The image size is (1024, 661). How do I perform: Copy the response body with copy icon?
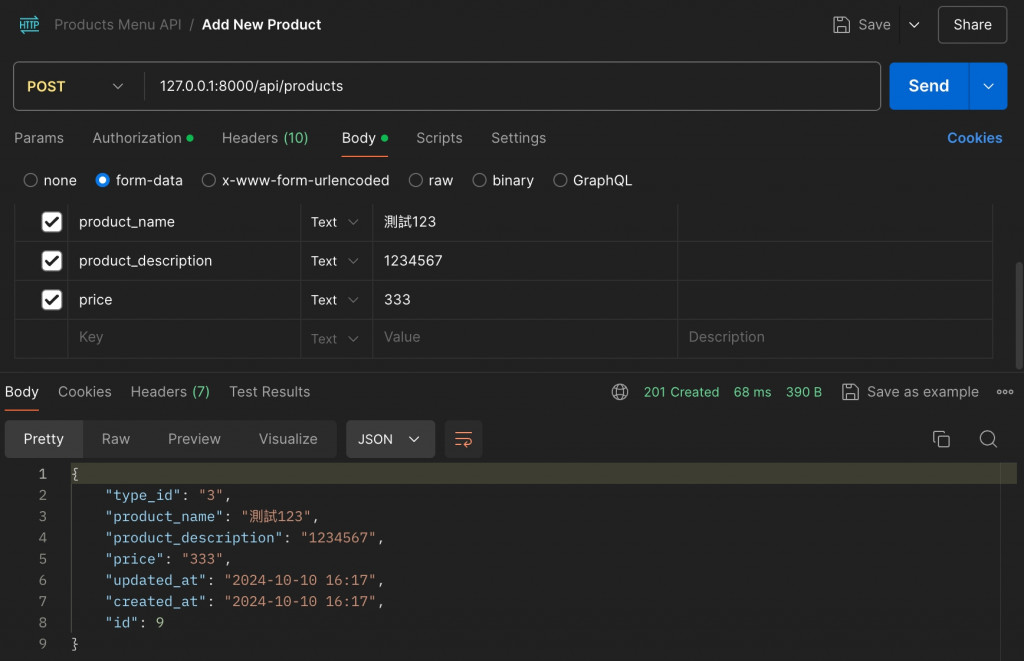940,439
